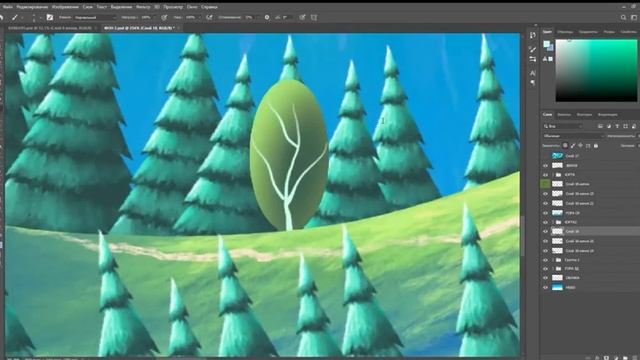The height and width of the screenshot is (360, 640).
Task: Pick a color in the green color field
Action: click(x=596, y=70)
